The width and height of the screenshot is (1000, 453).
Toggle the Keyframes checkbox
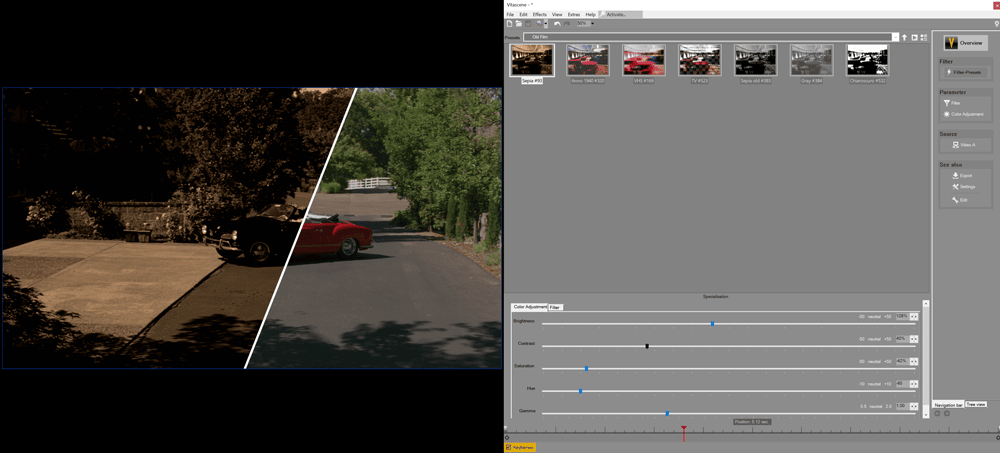tap(509, 447)
